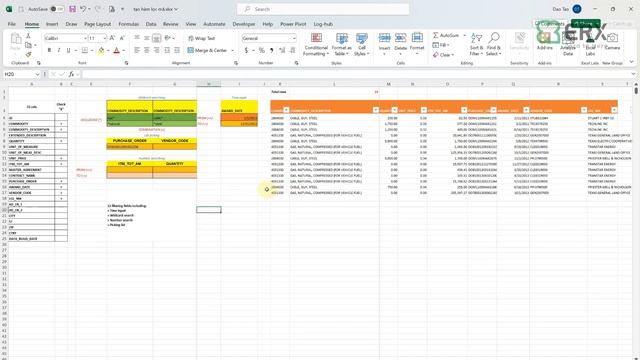The image size is (640, 360).
Task: Click check cell beside PURCHASE_ORDER
Action: [61, 181]
